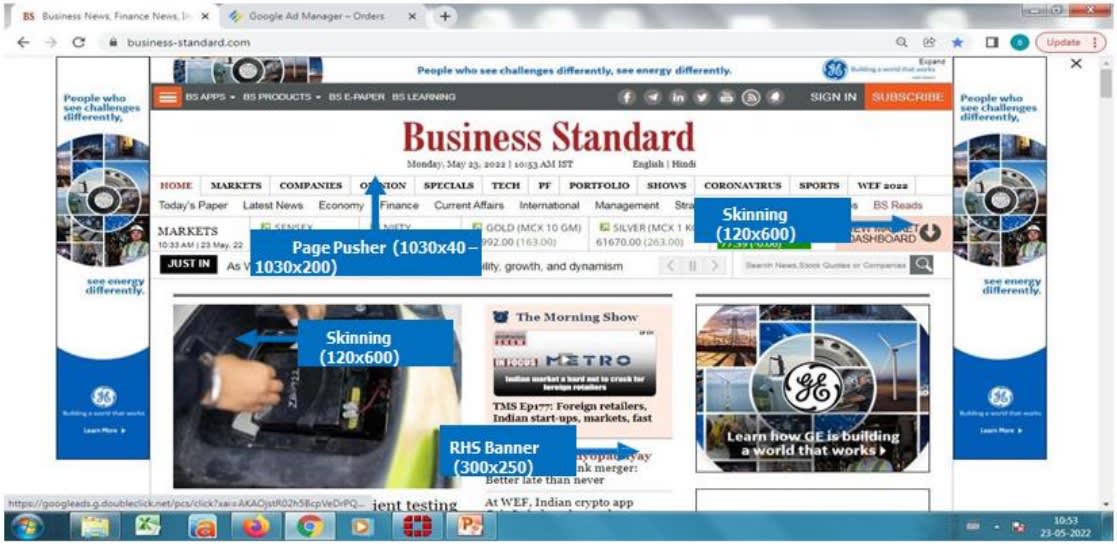
Task: Pause the Just In ticker
Action: [692, 266]
